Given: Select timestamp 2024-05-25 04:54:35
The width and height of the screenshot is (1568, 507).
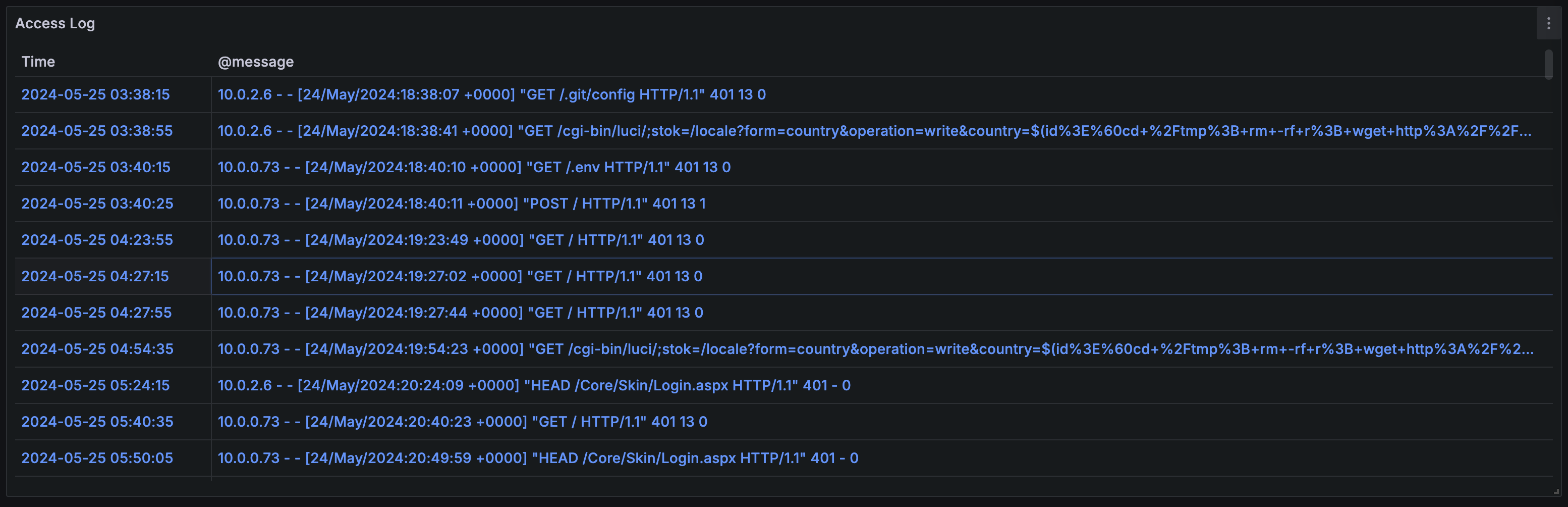Looking at the screenshot, I should [x=97, y=349].
